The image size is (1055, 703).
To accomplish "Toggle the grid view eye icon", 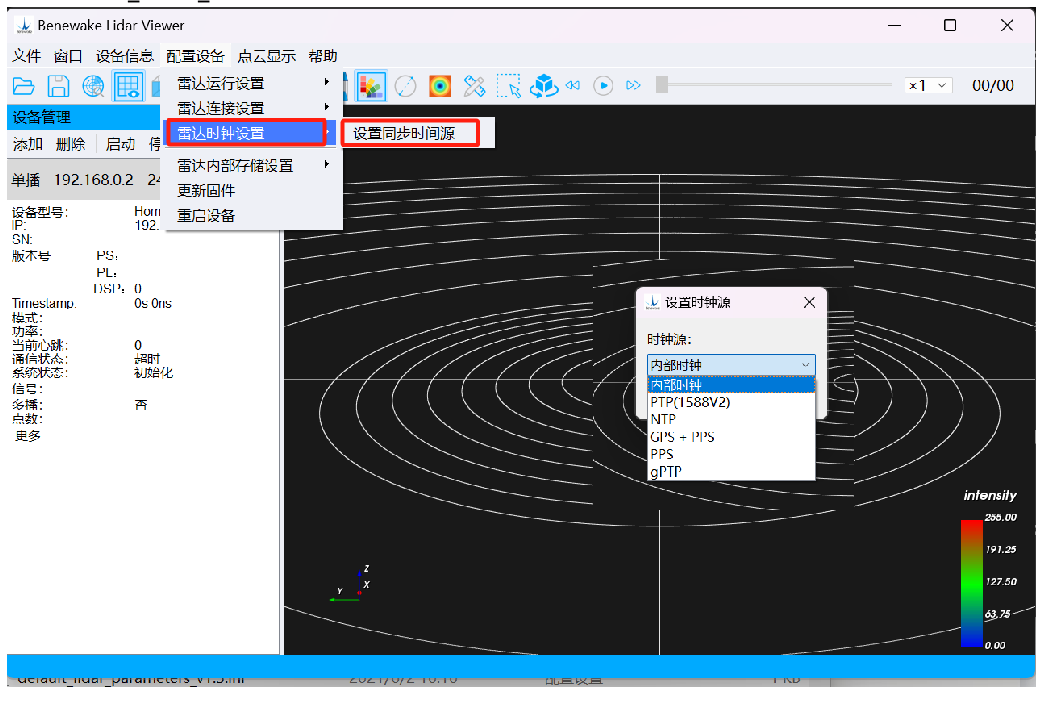I will click(x=128, y=86).
